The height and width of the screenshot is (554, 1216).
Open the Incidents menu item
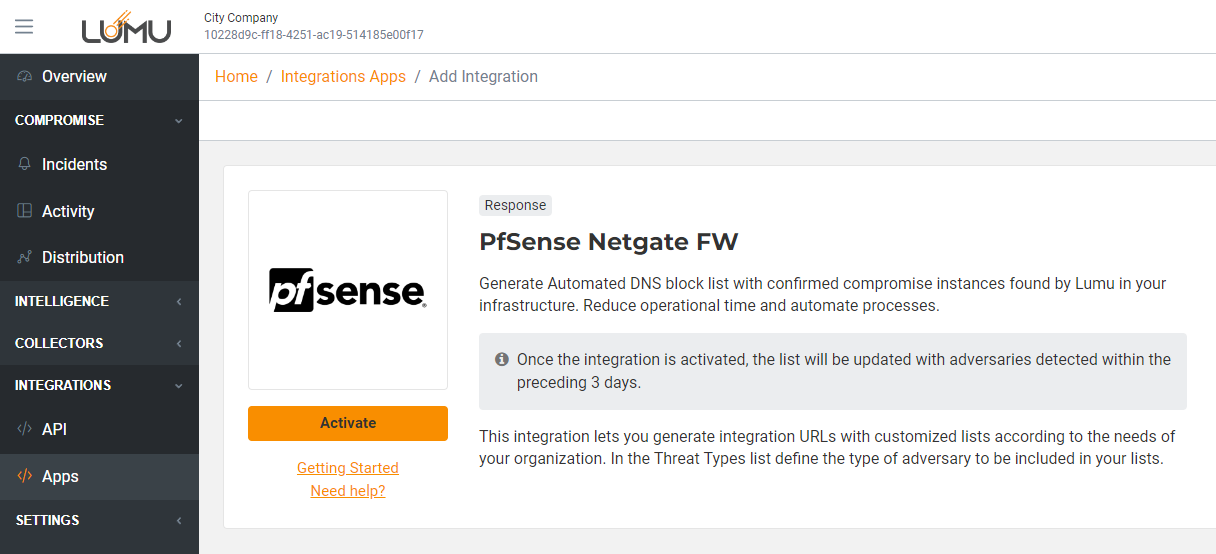[x=74, y=164]
